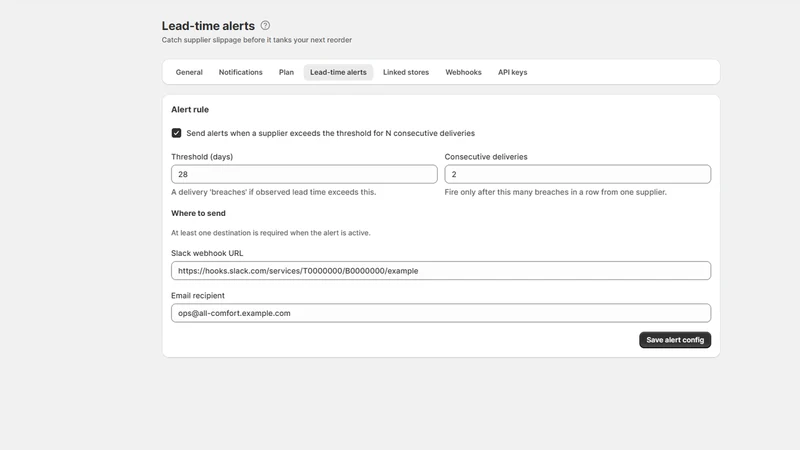Click the Send alerts checkbox label text
This screenshot has width=800, height=450.
[x=330, y=133]
